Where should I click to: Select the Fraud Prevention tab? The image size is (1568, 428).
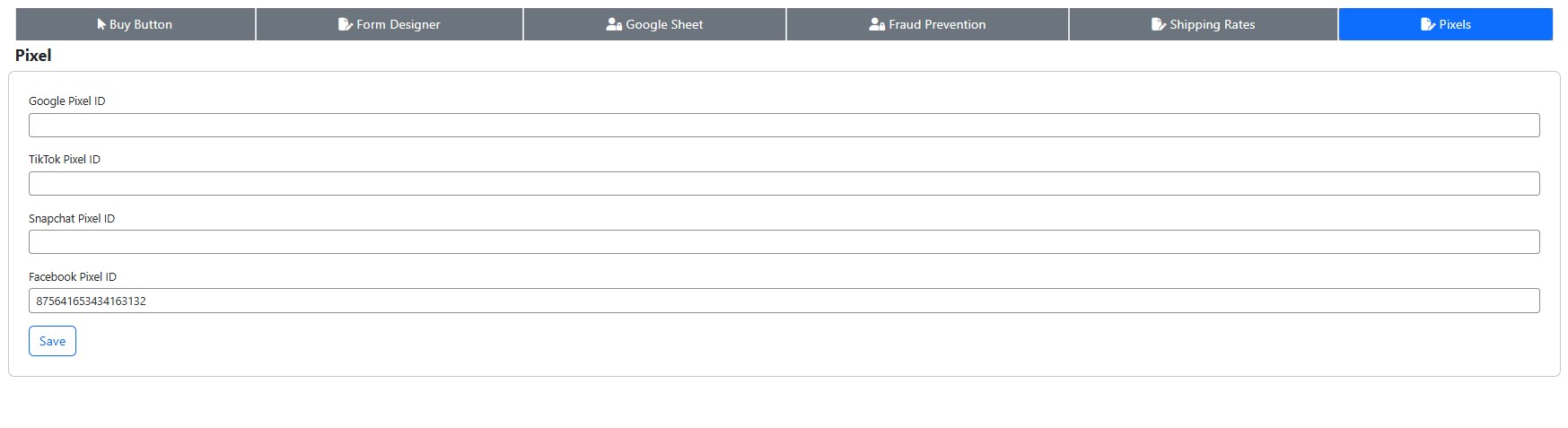(927, 24)
